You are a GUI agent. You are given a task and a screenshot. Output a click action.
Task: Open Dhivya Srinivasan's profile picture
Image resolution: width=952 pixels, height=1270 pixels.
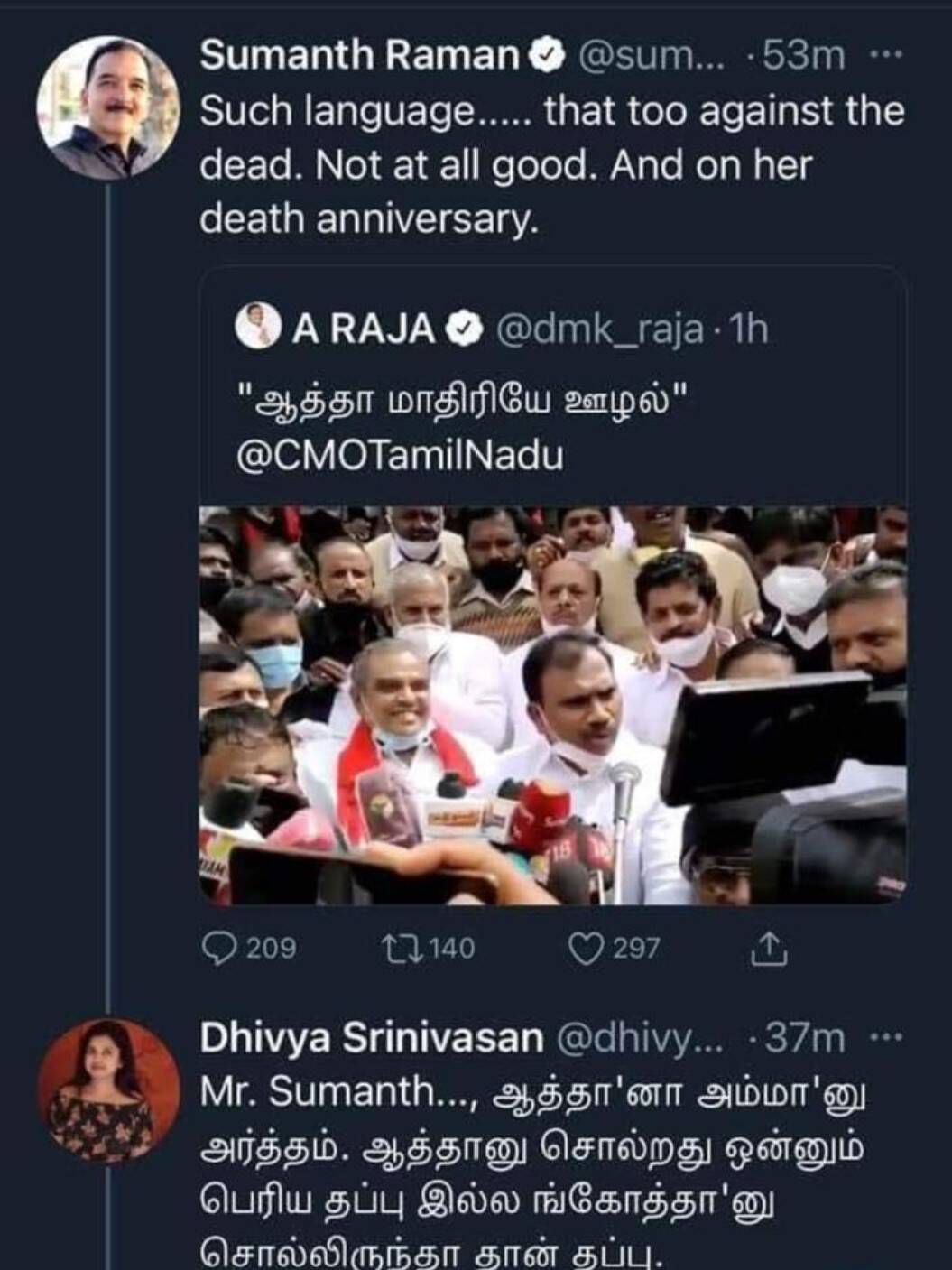click(x=108, y=1090)
